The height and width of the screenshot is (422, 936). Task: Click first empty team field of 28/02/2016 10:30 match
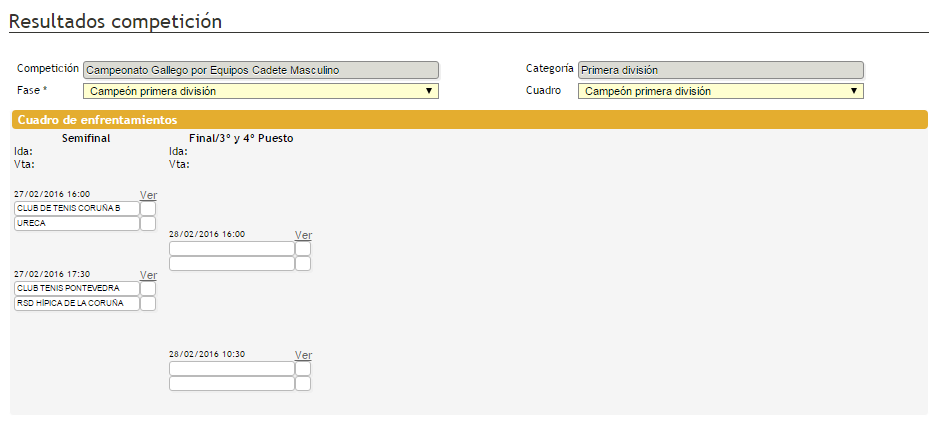tap(231, 368)
